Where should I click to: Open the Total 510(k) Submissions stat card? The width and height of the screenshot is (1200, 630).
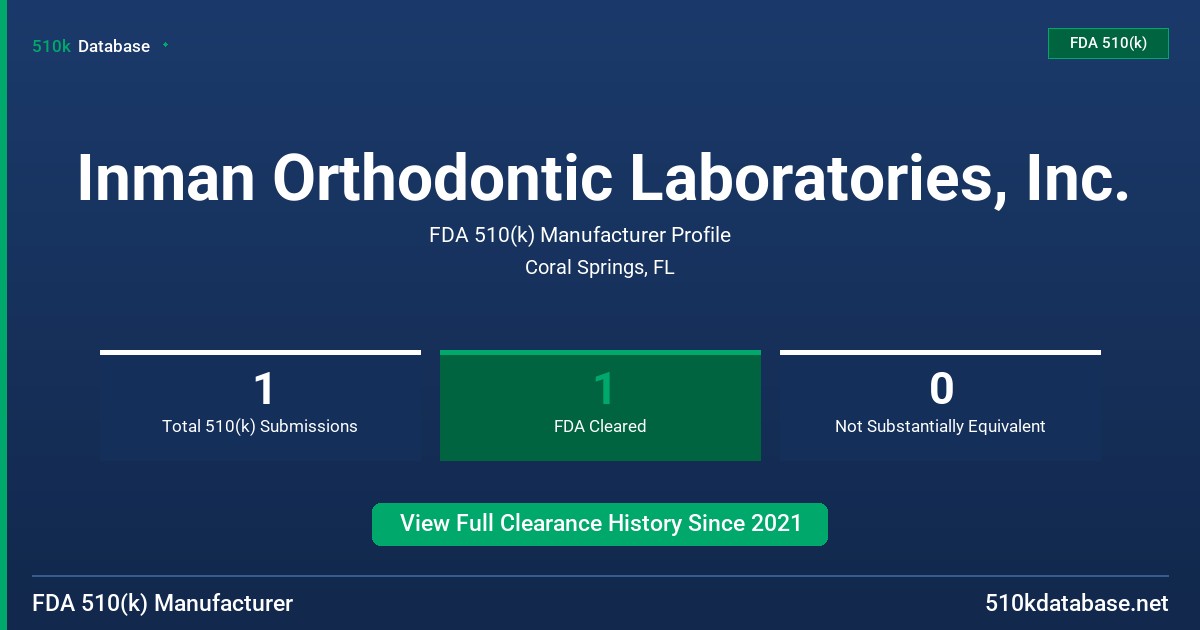coord(260,406)
